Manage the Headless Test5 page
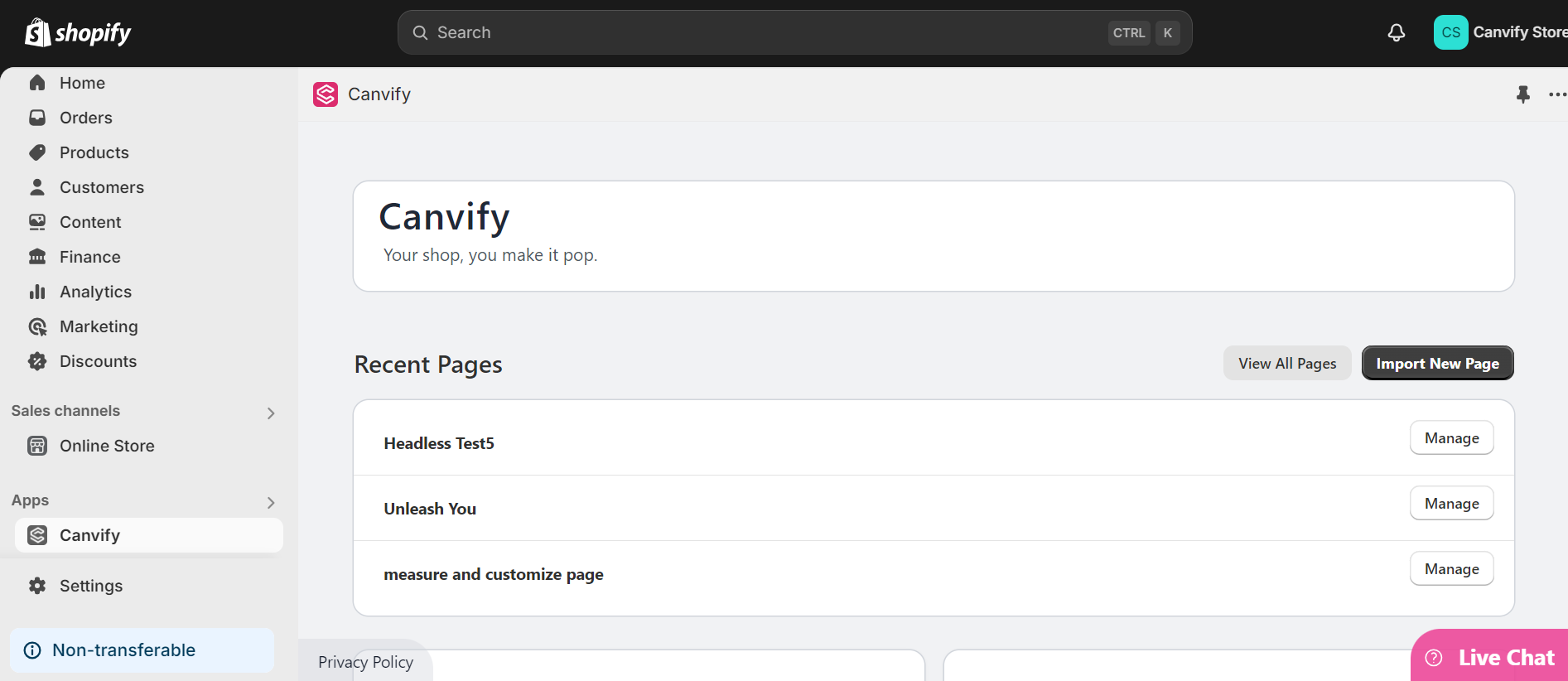Viewport: 1568px width, 681px height. 1451,437
